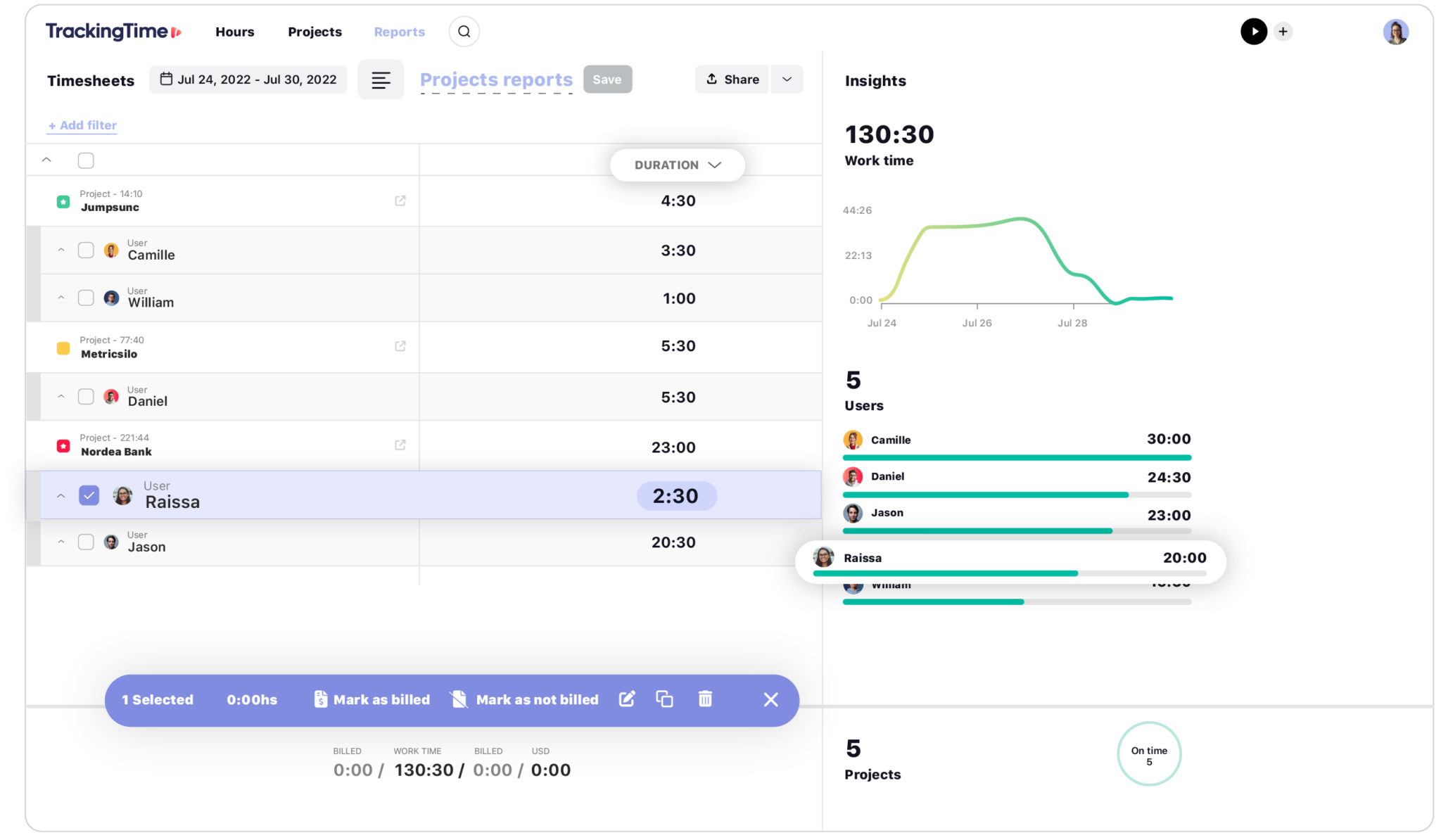The image size is (1441, 840).
Task: Open the Duration sorting dropdown
Action: pyautogui.click(x=676, y=165)
